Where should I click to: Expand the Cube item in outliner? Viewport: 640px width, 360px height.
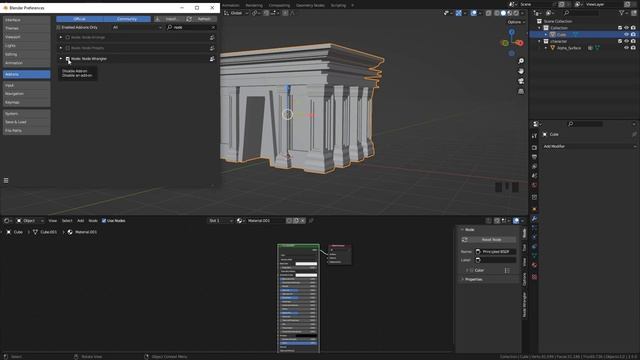tap(546, 35)
